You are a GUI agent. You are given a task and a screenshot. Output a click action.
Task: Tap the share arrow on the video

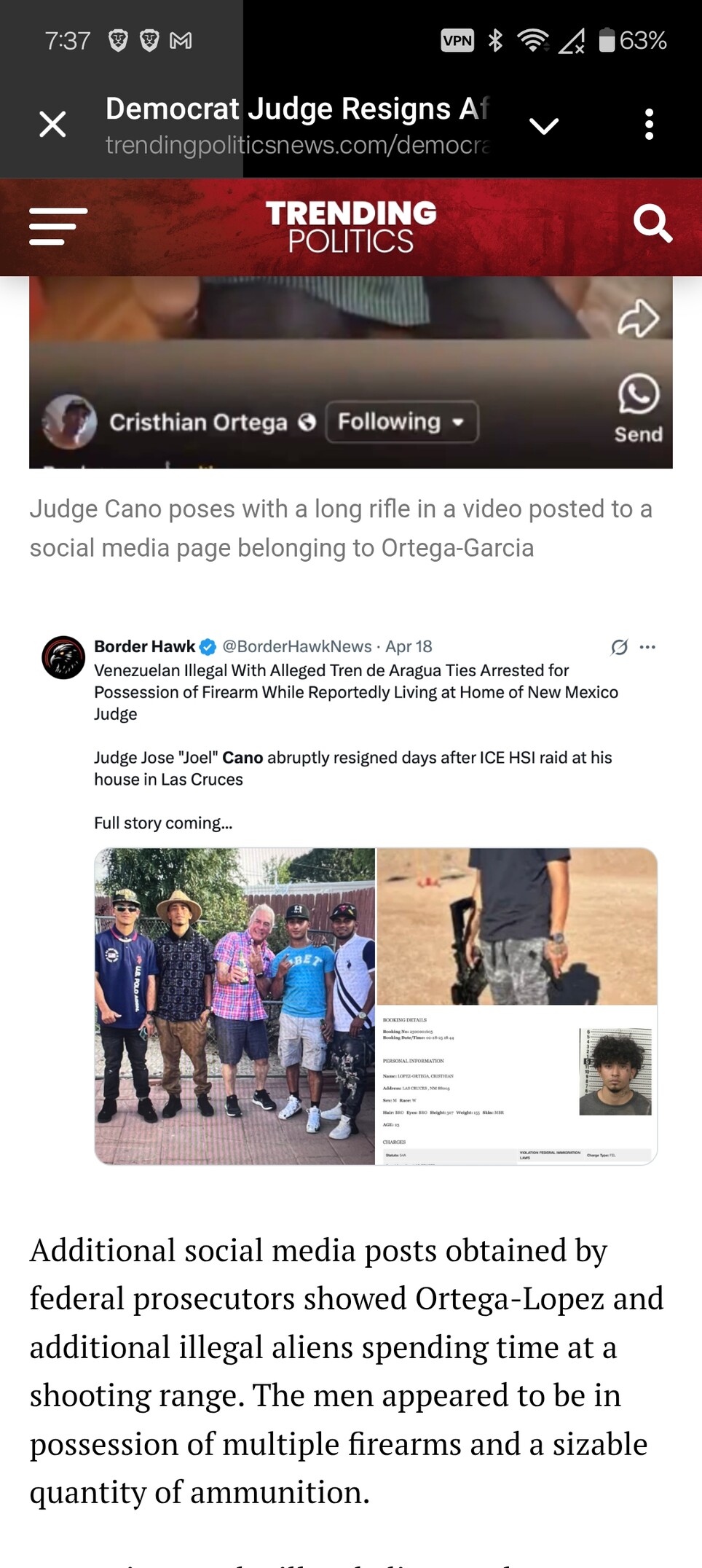(x=639, y=318)
